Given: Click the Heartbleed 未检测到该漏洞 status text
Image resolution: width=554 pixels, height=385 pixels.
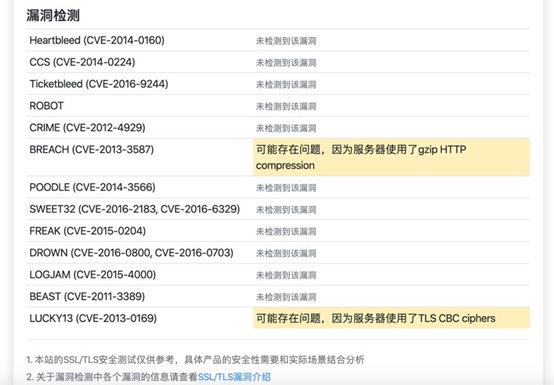Looking at the screenshot, I should coord(286,41).
